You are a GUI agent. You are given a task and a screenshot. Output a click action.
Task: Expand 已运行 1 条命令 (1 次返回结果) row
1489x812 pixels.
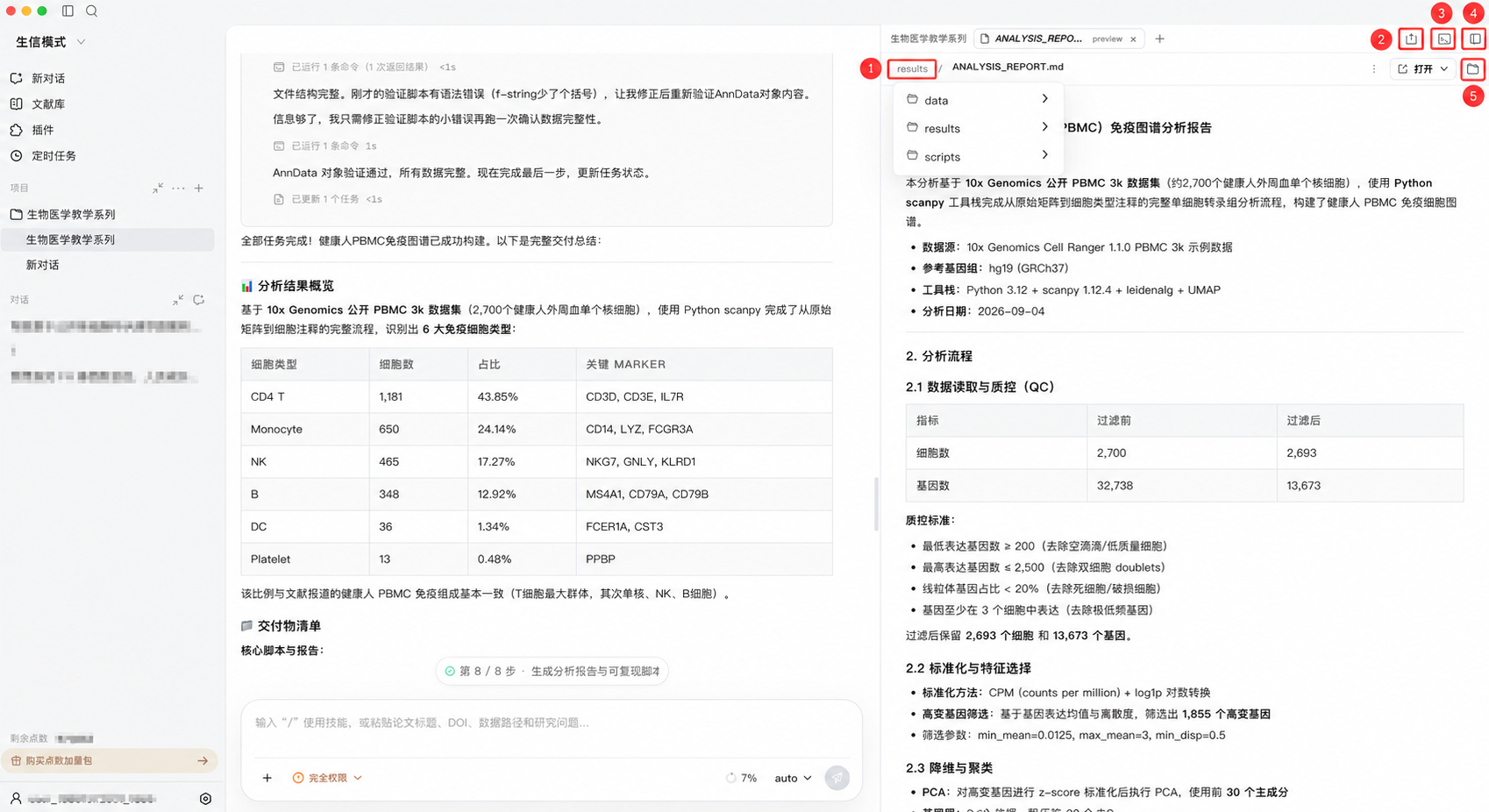tap(365, 67)
